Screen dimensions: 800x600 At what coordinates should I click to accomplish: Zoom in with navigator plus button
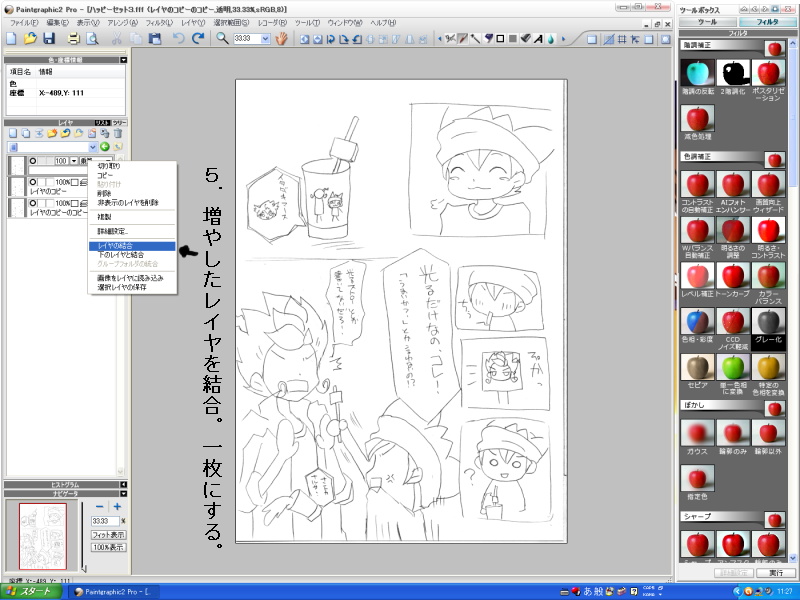[117, 507]
